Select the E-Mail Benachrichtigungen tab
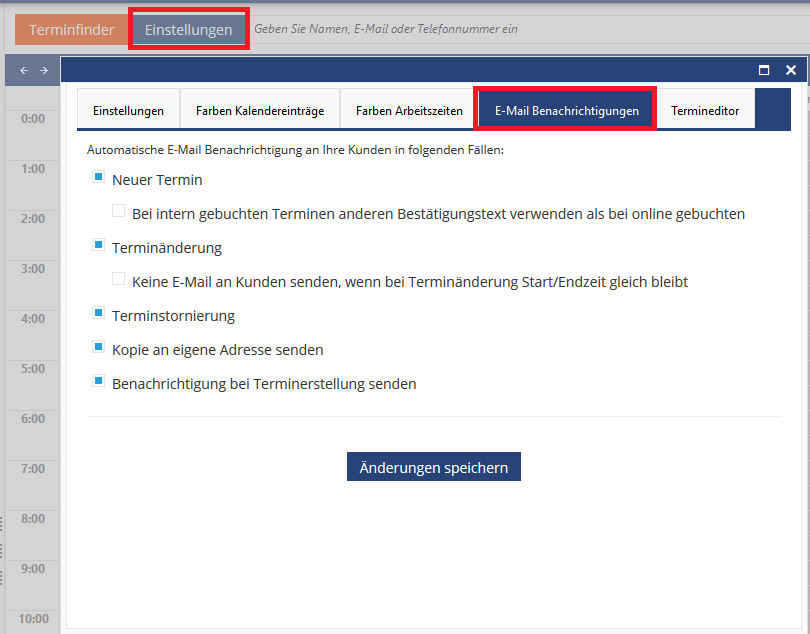Viewport: 810px width, 634px height. click(566, 111)
